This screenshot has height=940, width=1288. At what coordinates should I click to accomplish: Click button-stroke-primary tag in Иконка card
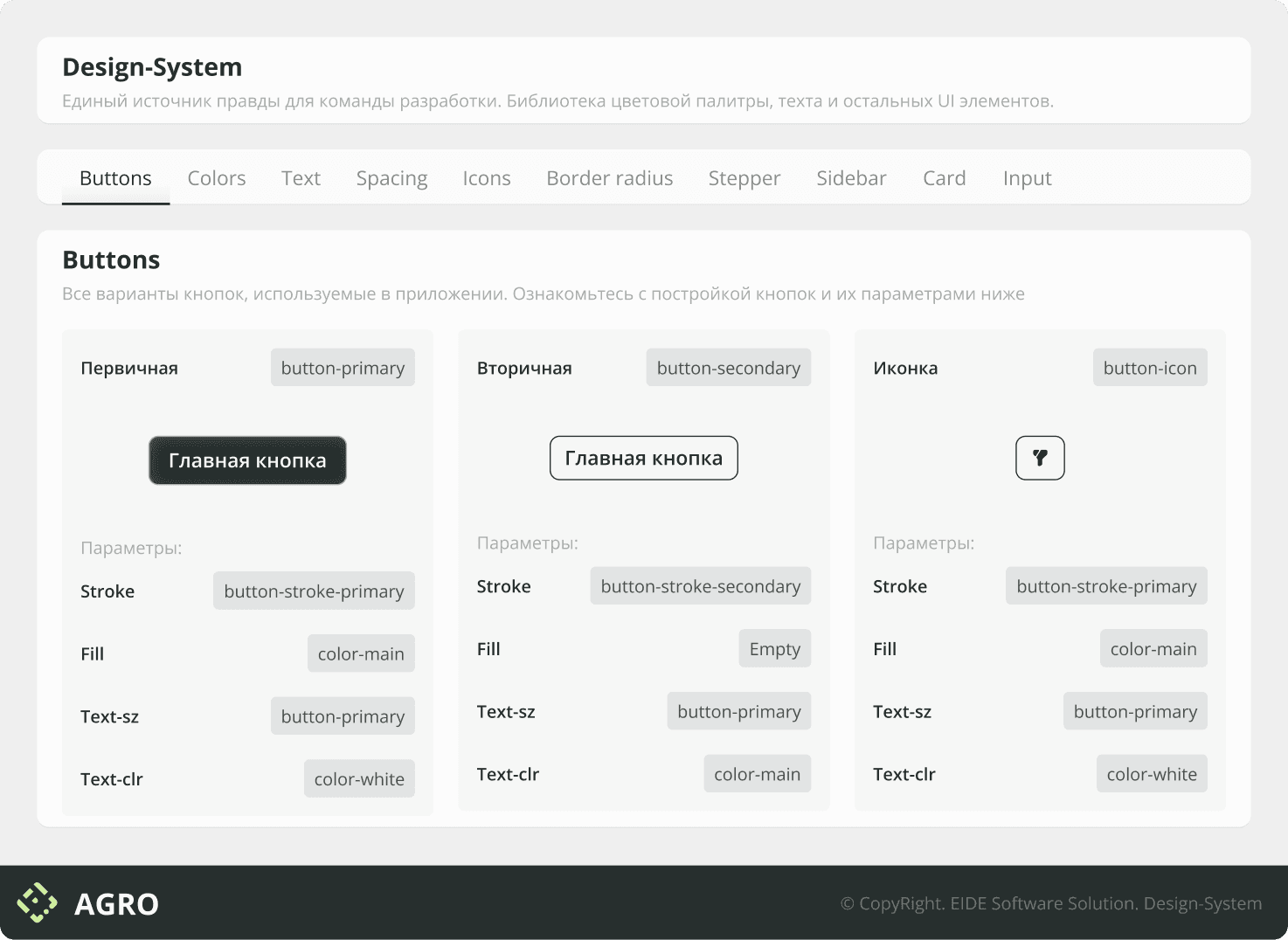click(1106, 586)
